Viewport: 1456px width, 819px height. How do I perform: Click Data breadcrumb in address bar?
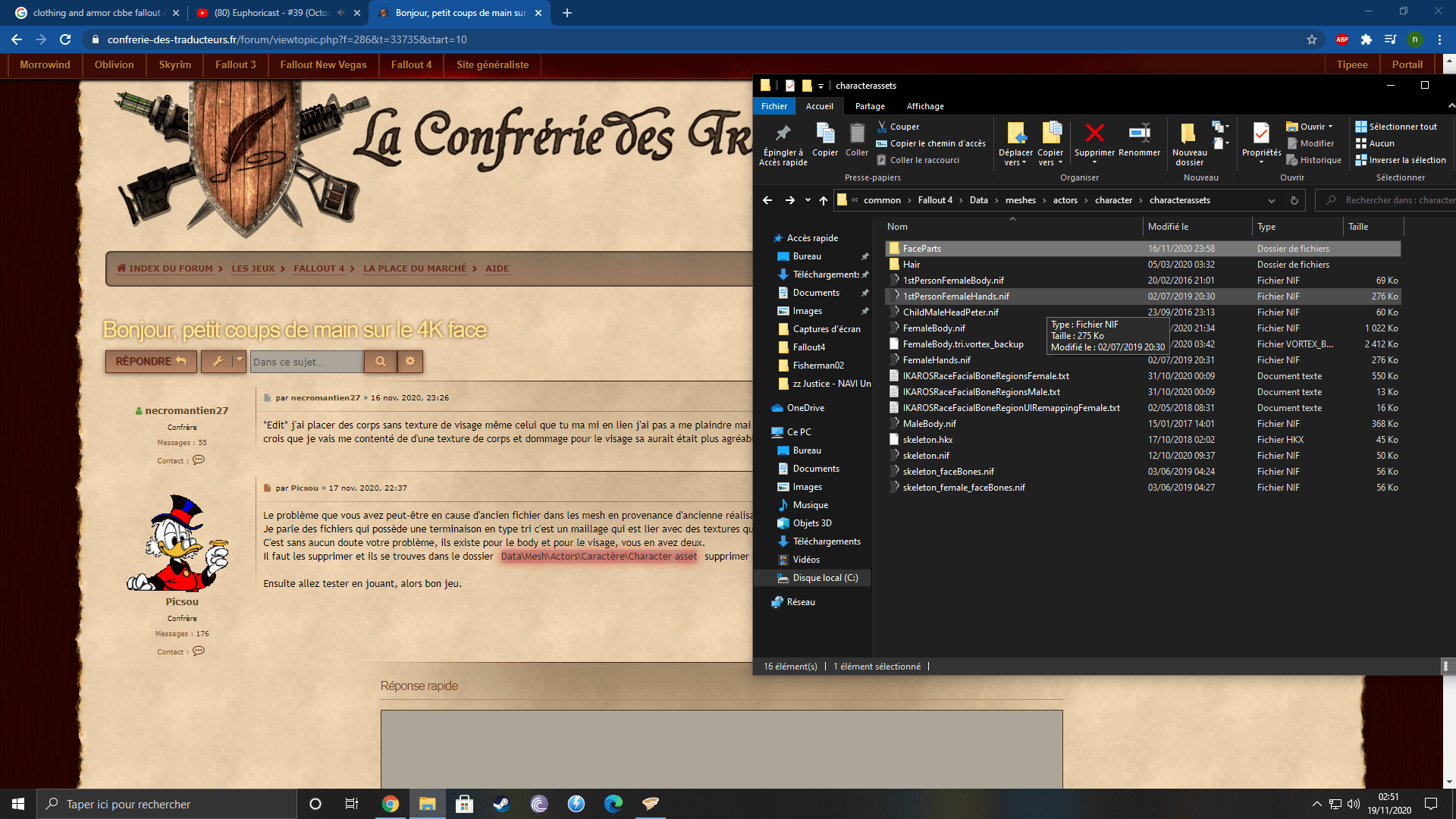click(978, 200)
